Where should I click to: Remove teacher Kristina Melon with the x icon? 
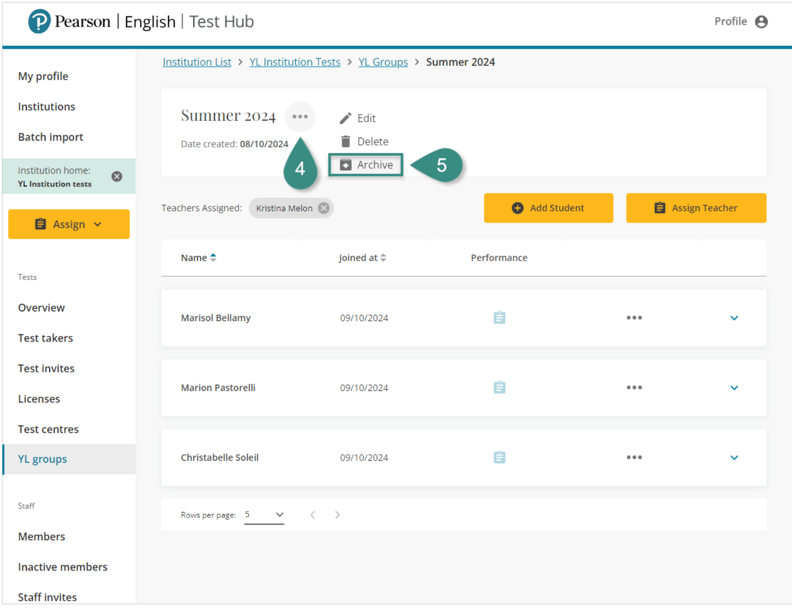324,208
